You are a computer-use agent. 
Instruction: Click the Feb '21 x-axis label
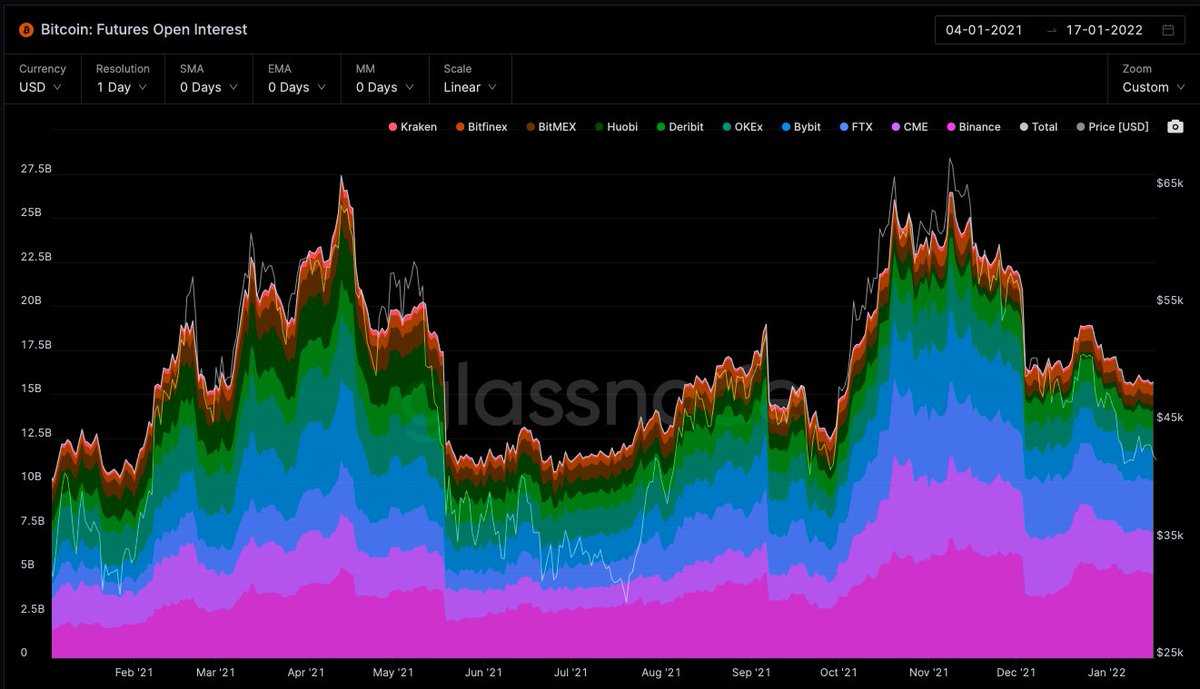click(134, 674)
